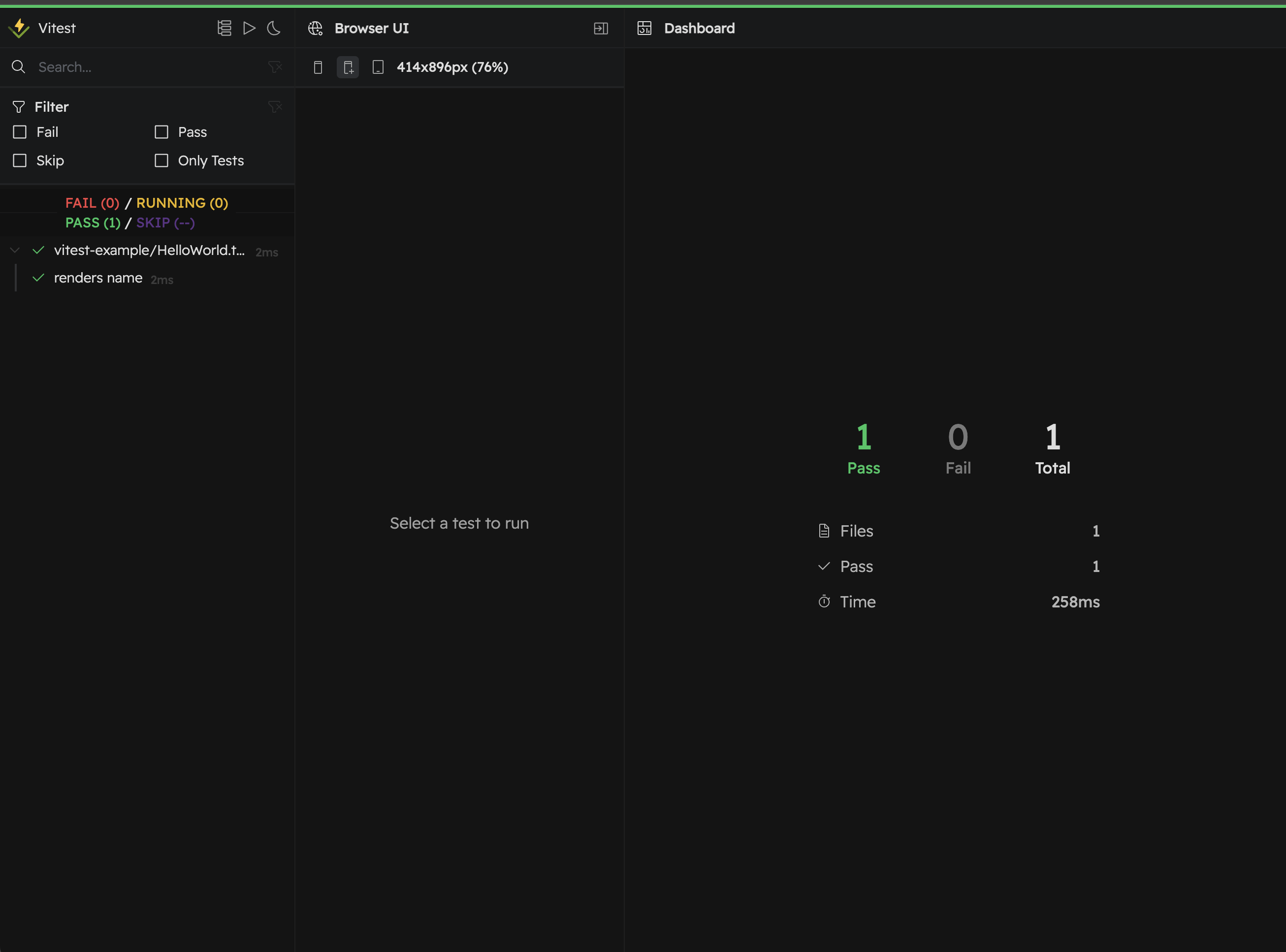Viewport: 1286px width, 952px height.
Task: Toggle dark mode moon icon
Action: [274, 28]
